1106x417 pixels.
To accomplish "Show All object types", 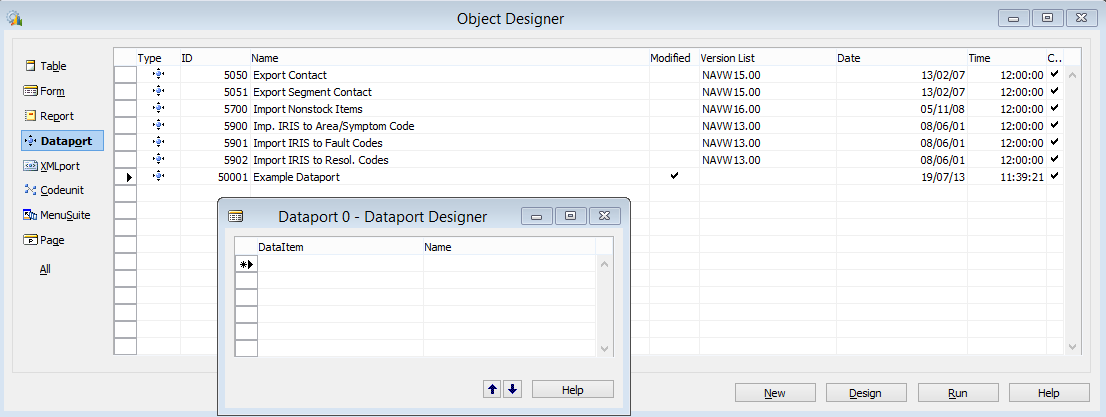I will click(x=45, y=269).
